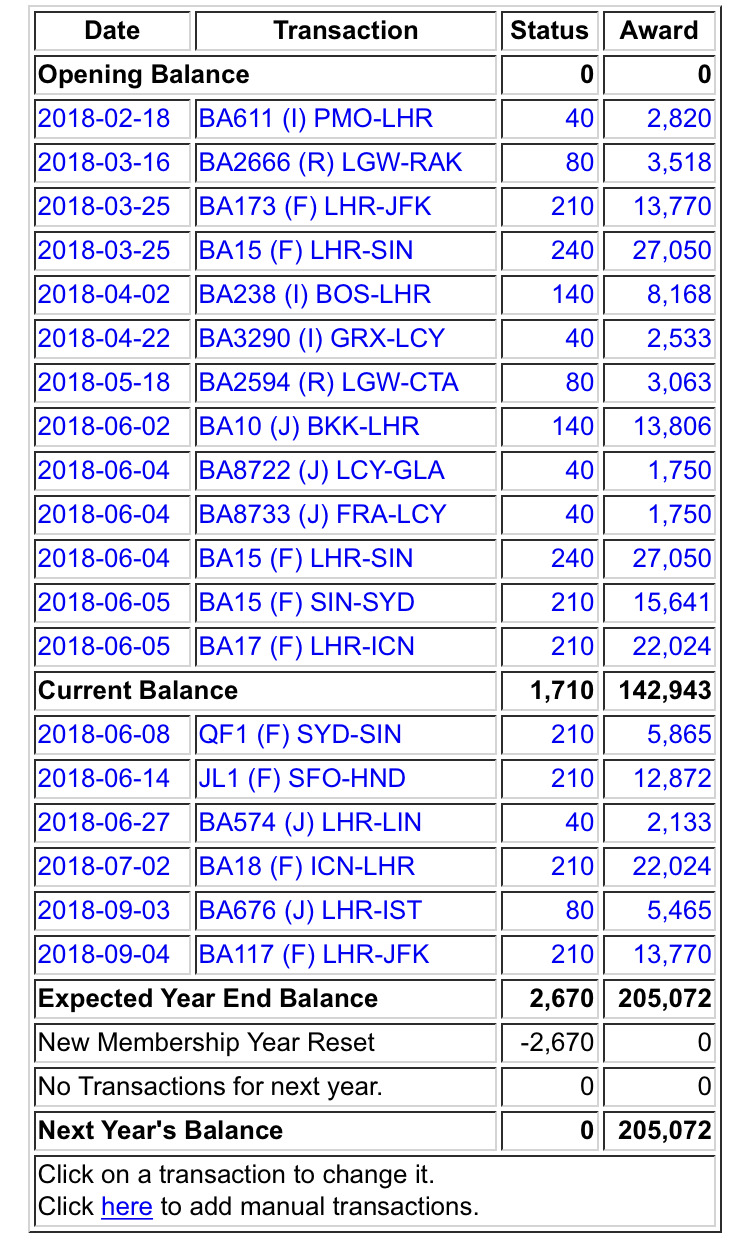Click the BA15 (F) SIN-SYD flight link
Image resolution: width=750 pixels, height=1247 pixels.
pyautogui.click(x=306, y=603)
